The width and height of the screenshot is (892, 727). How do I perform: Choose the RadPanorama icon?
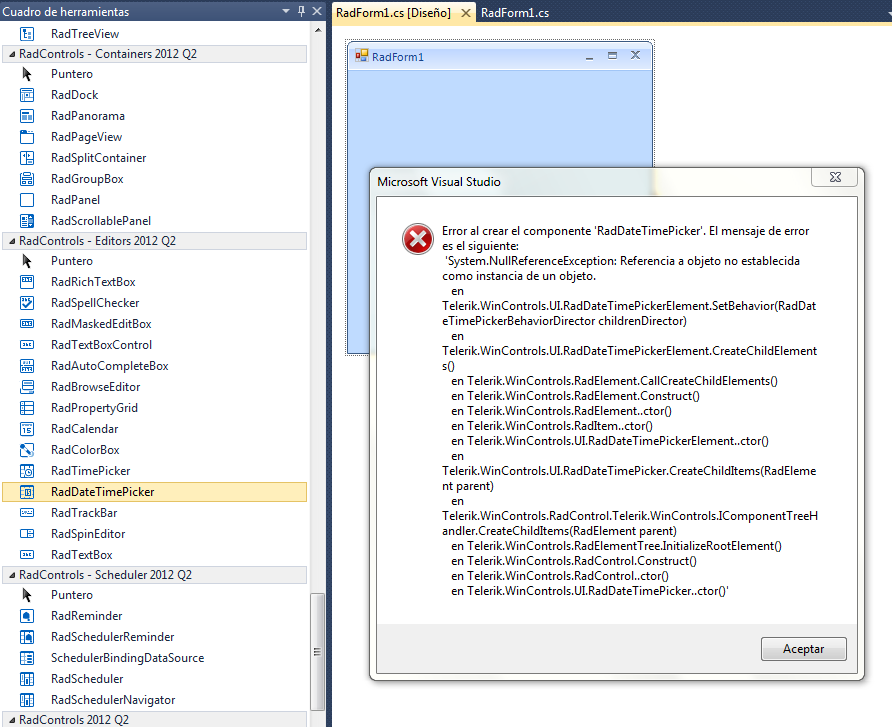[27, 116]
